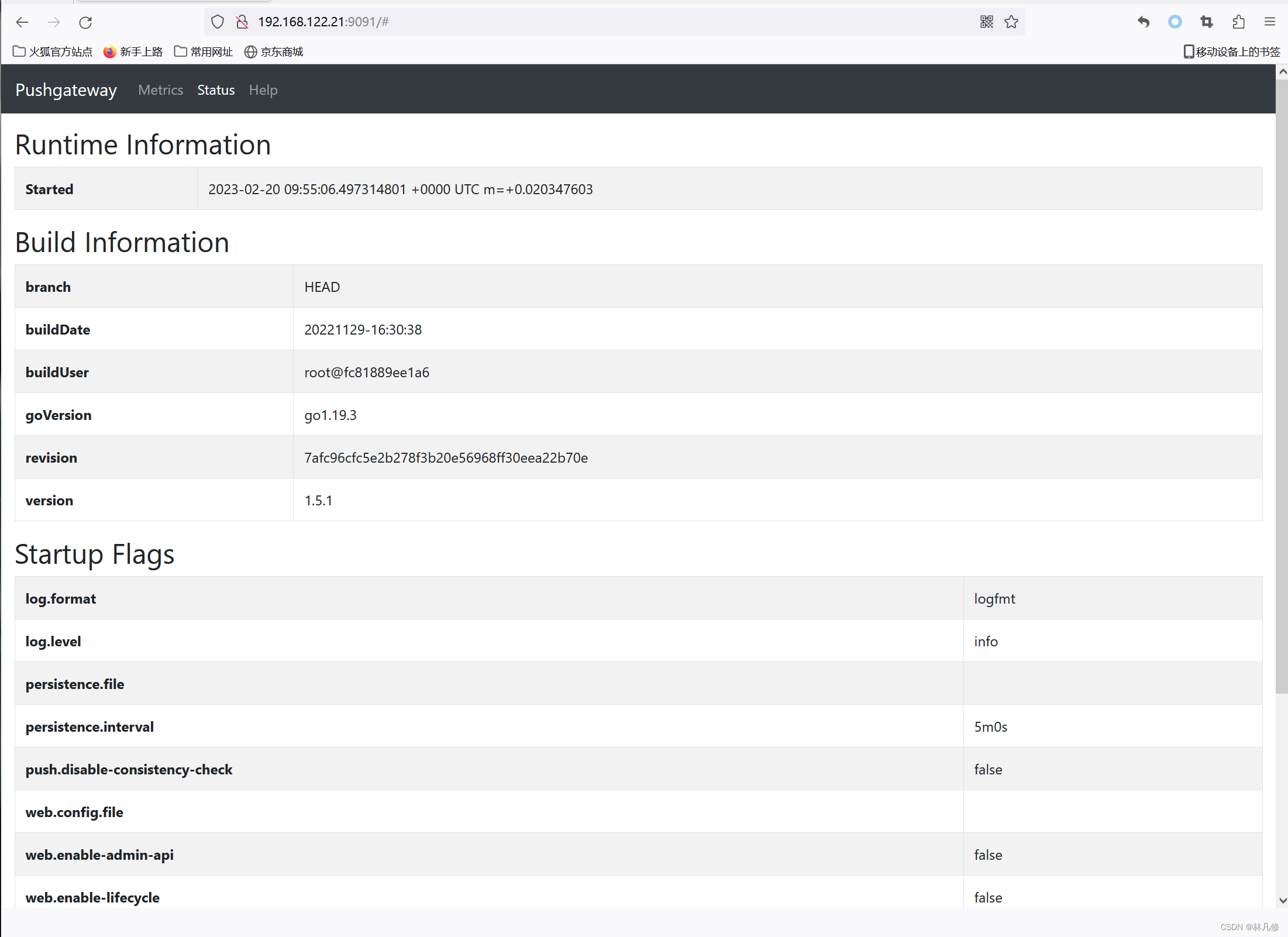Open the tracking protection shield icon

click(218, 22)
